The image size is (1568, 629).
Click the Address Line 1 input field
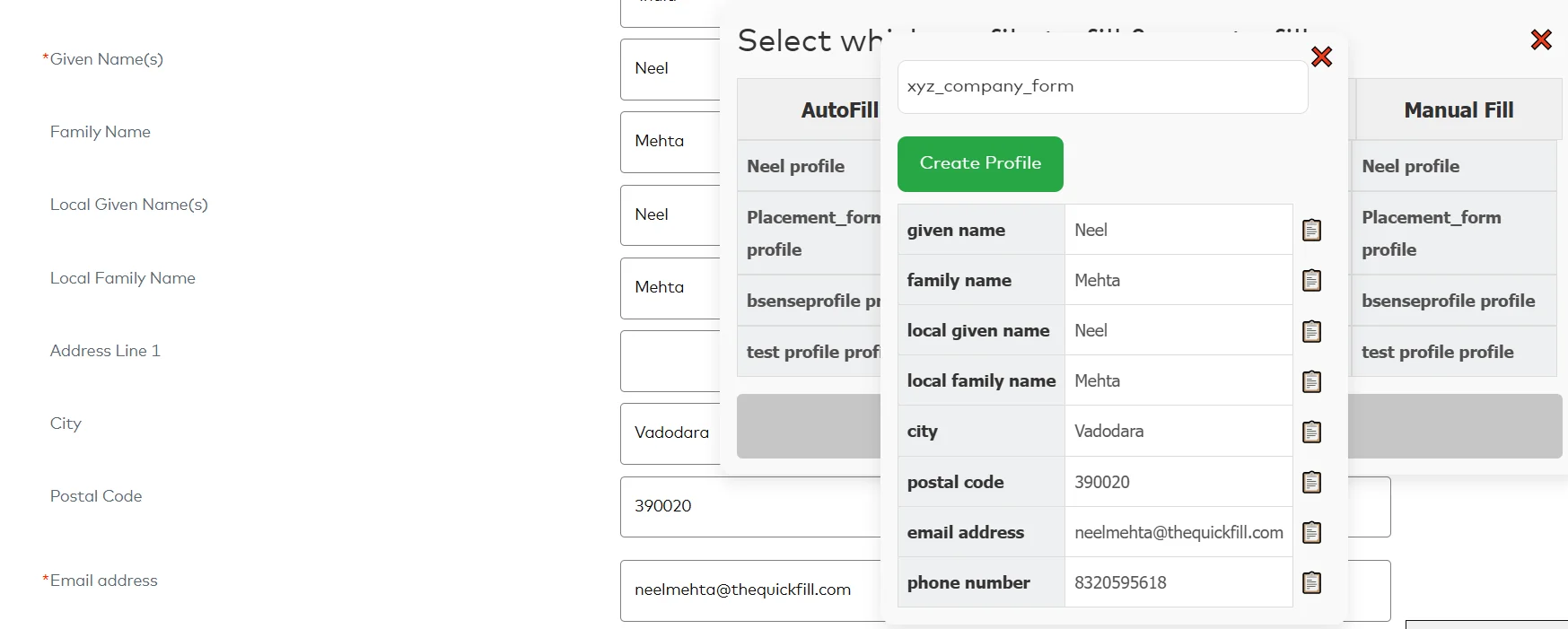point(669,361)
